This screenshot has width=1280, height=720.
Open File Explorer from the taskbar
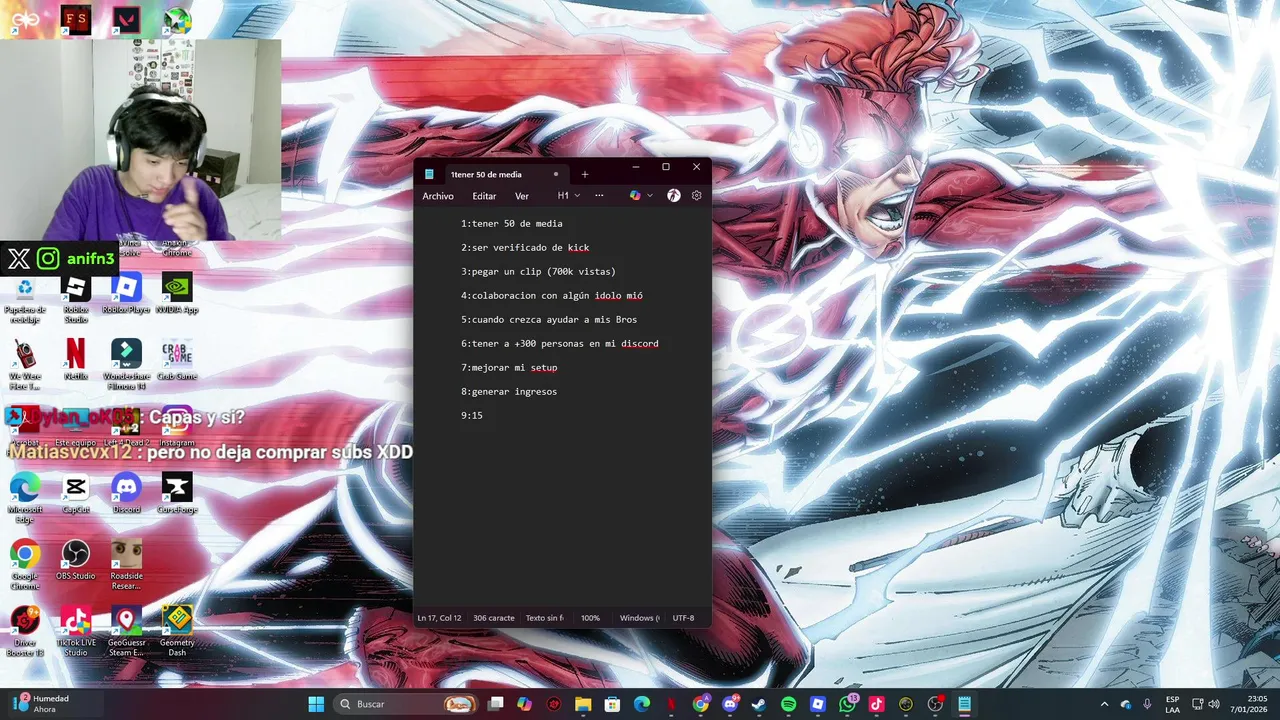[583, 704]
